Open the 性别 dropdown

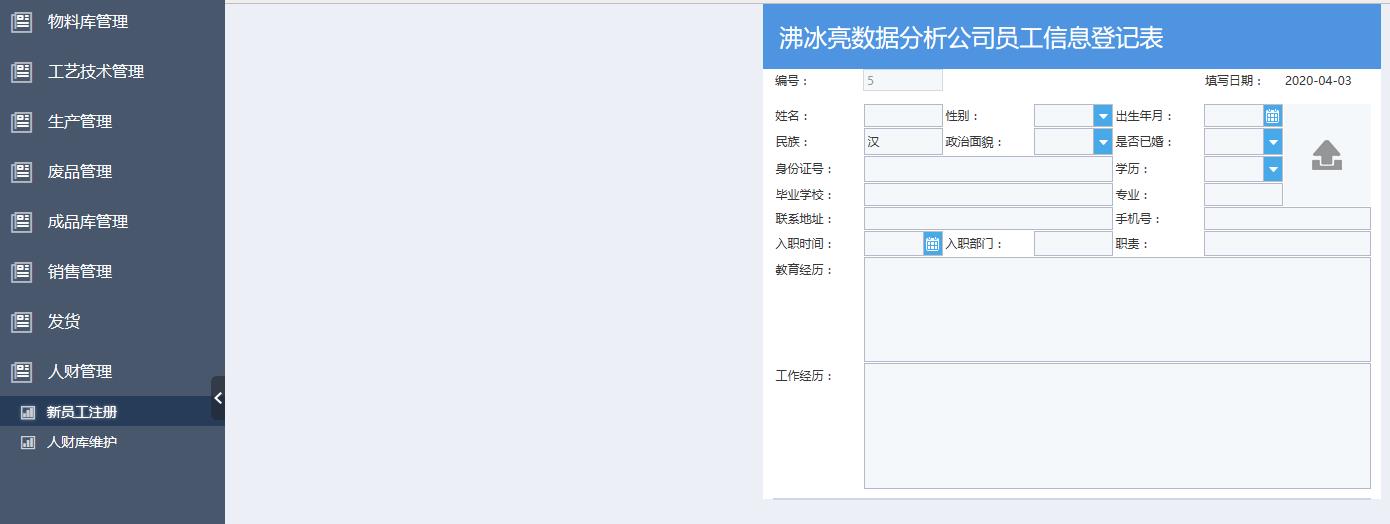pos(1103,116)
